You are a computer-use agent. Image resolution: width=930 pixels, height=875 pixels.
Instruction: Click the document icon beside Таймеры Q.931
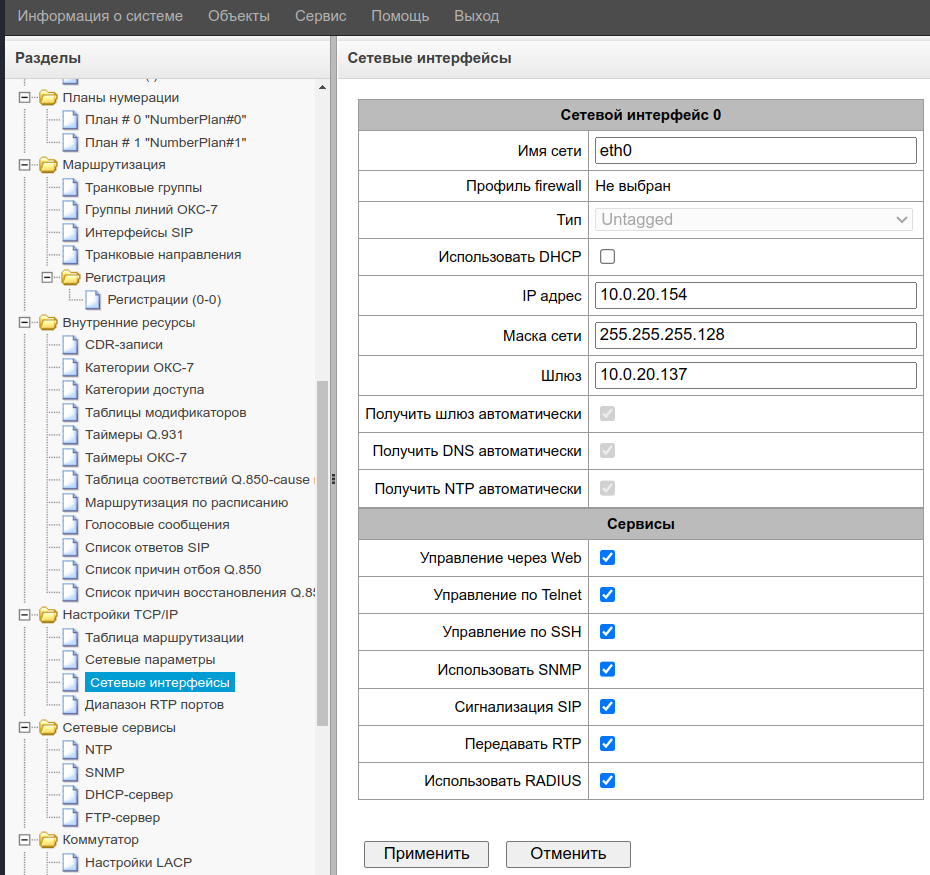pyautogui.click(x=69, y=435)
